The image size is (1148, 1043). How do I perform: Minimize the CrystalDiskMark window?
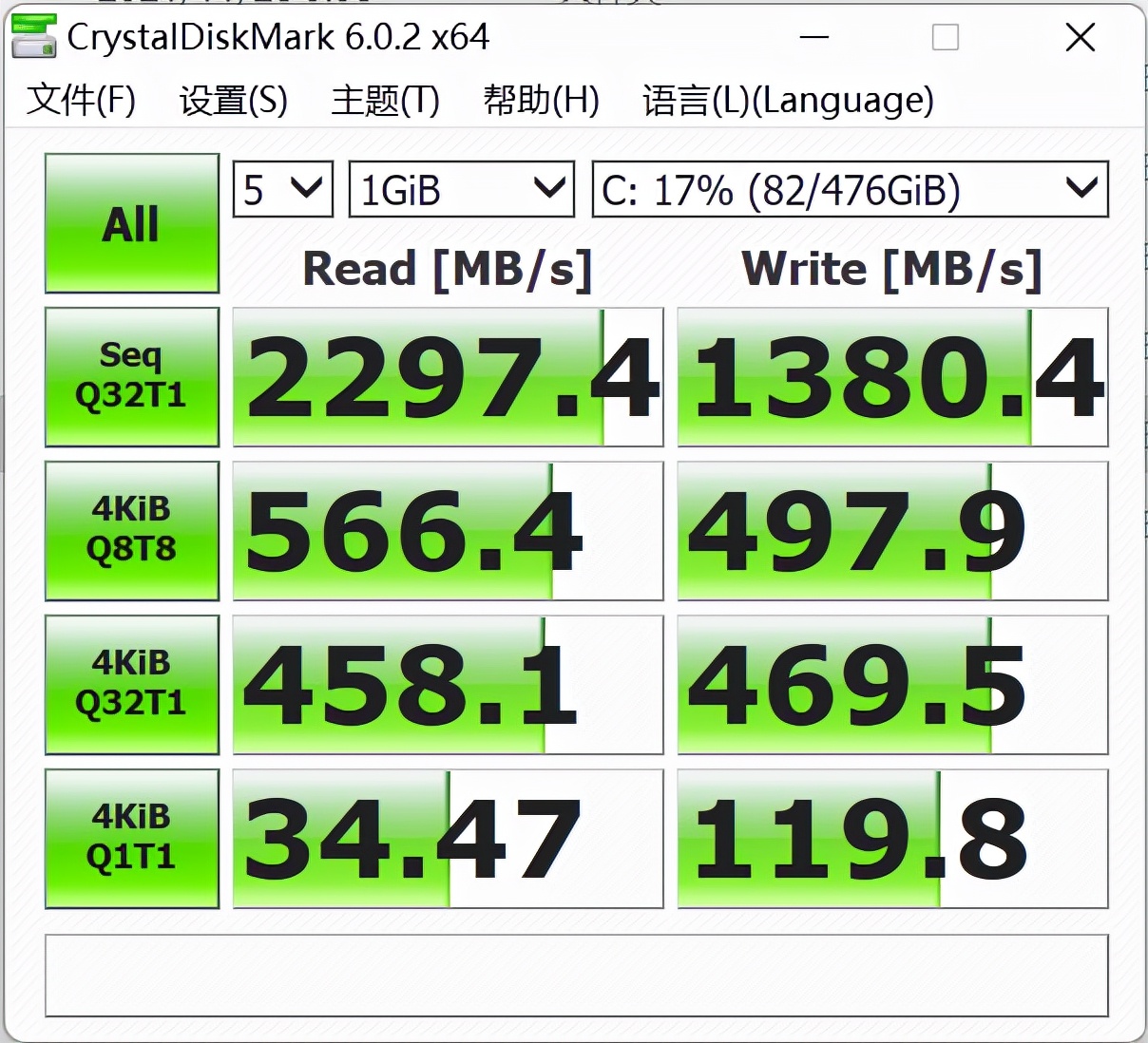[x=814, y=38]
